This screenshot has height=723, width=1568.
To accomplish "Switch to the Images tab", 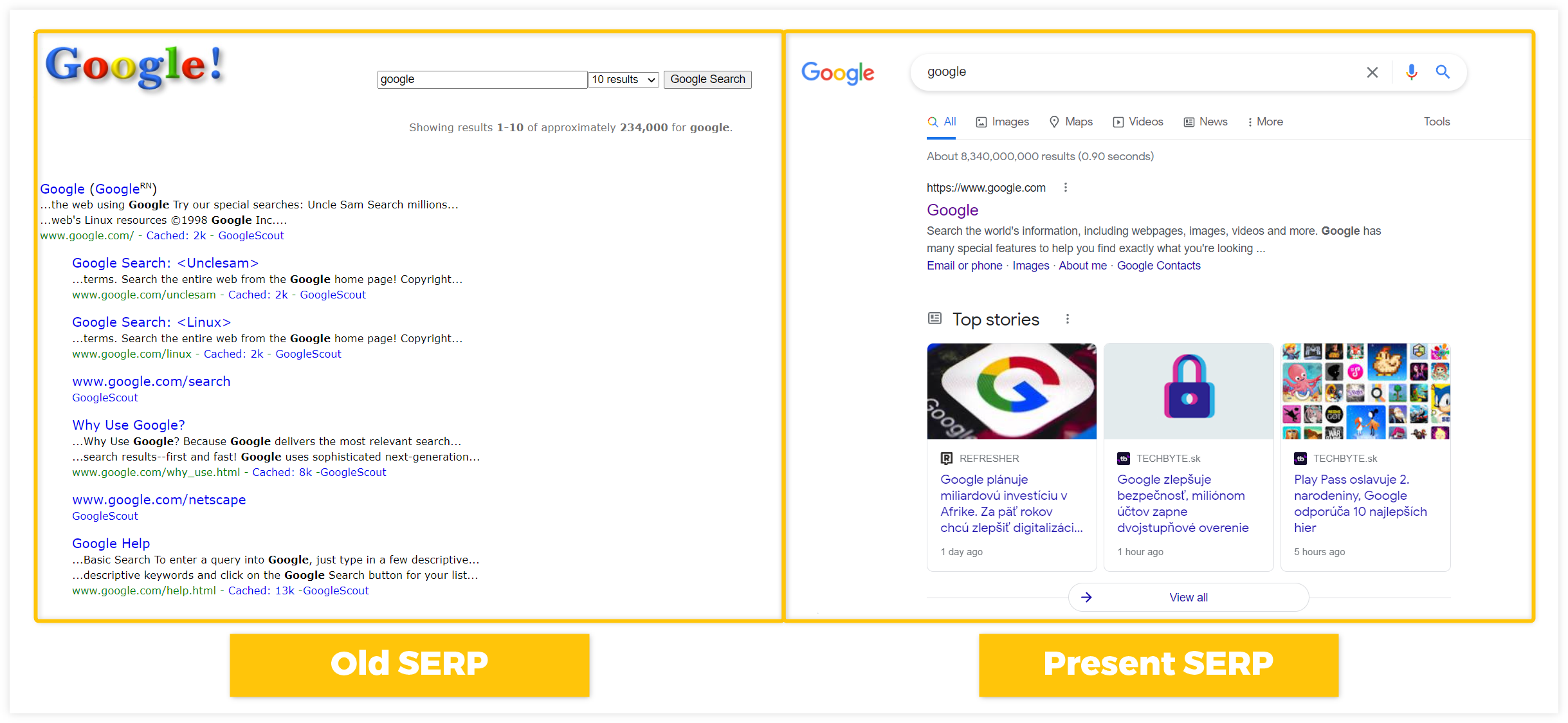I will 1002,122.
